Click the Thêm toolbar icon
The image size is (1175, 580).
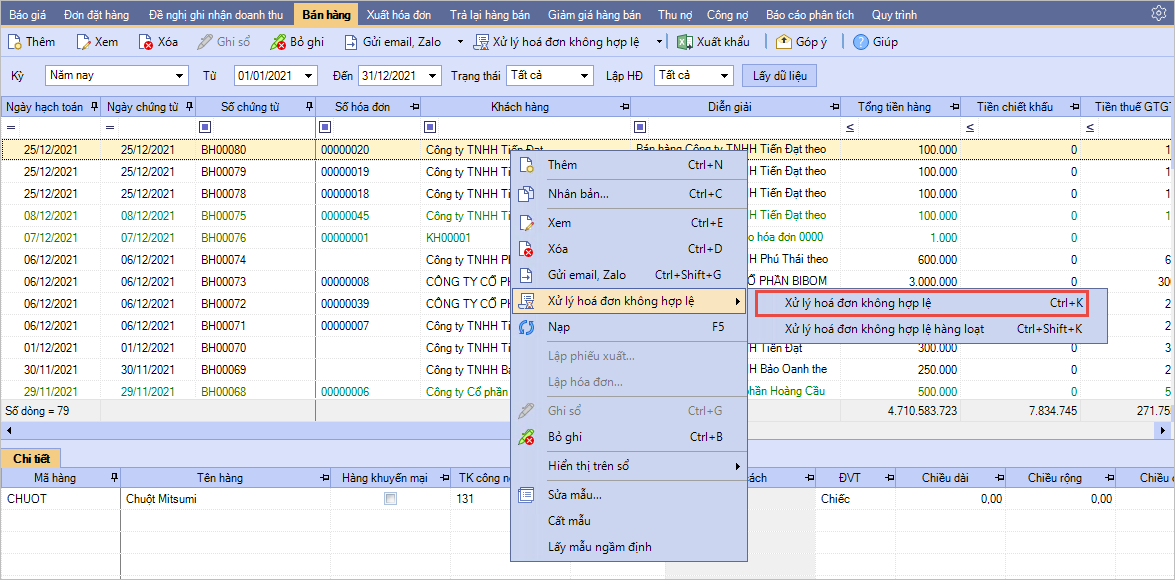[14, 42]
